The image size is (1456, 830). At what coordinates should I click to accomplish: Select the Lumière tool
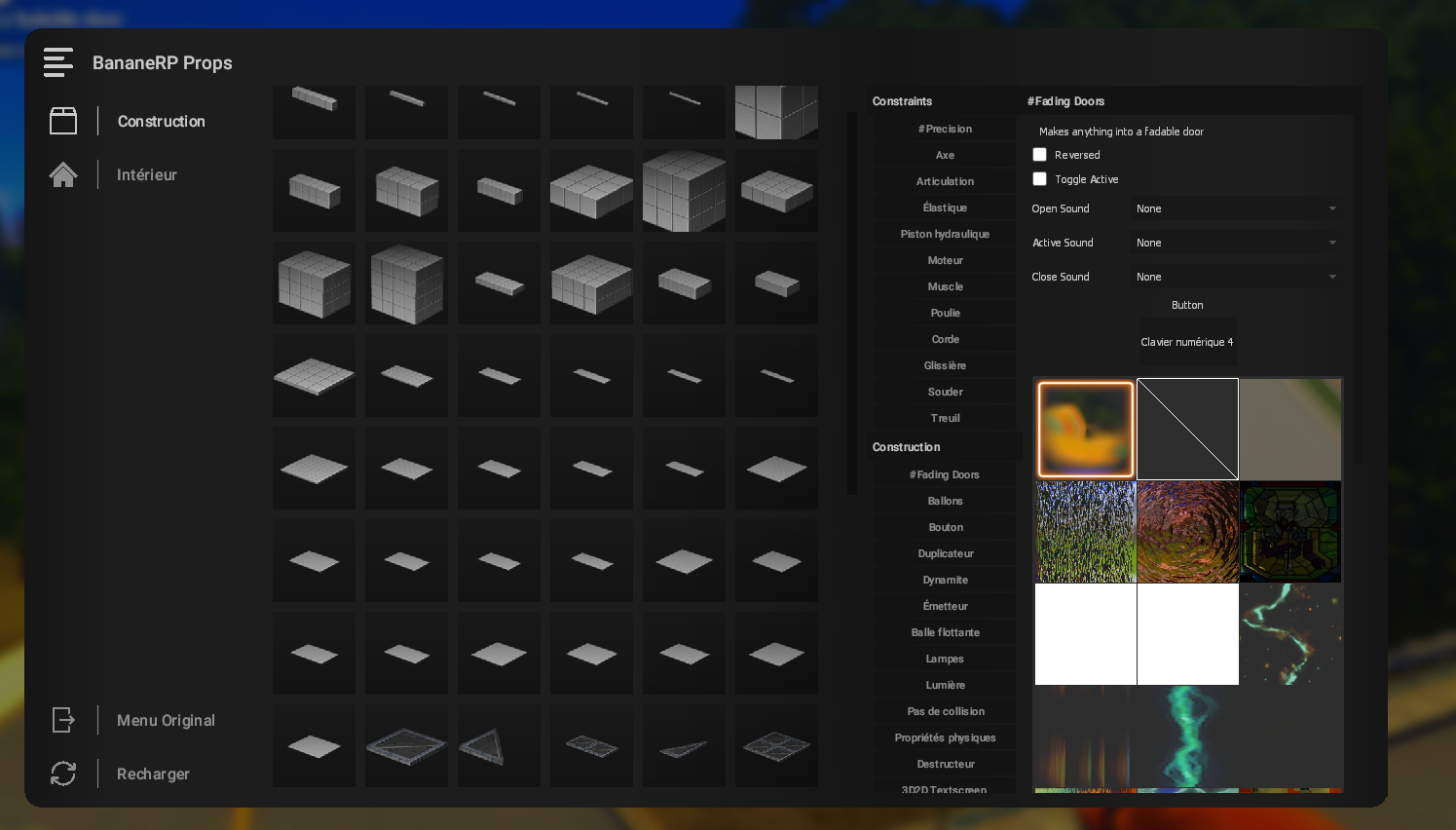tap(945, 685)
